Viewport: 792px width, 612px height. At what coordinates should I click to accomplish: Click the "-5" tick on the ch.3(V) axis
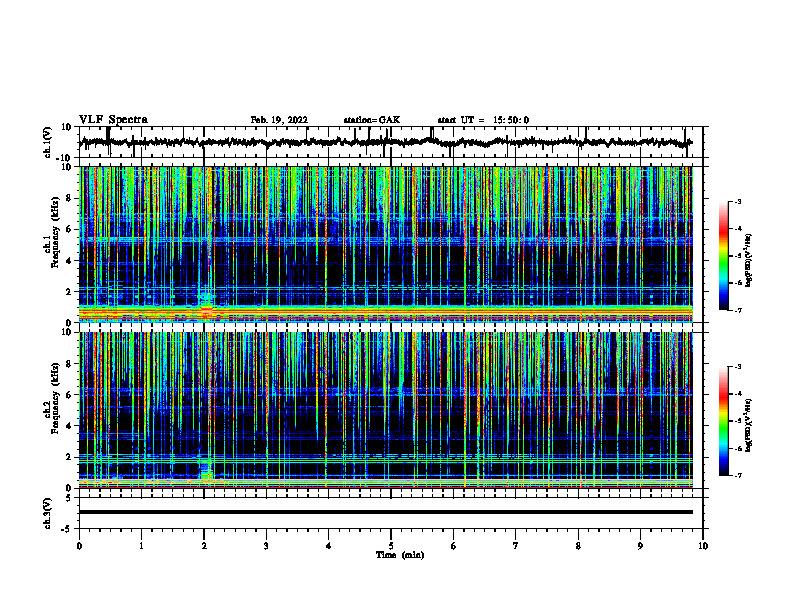(67, 529)
